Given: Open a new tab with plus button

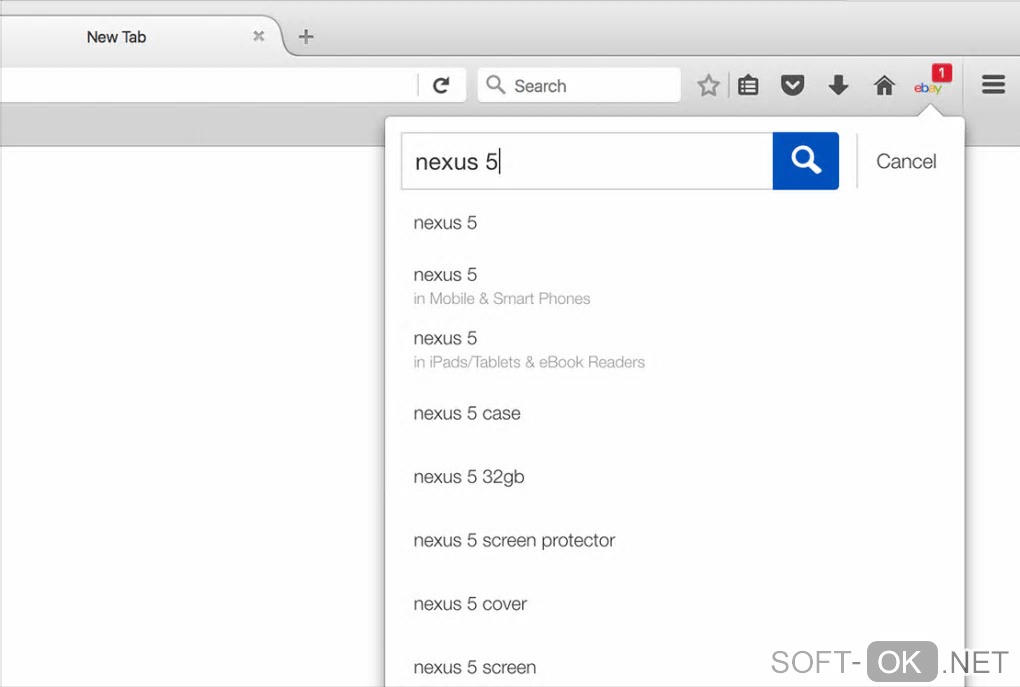Looking at the screenshot, I should coord(306,37).
